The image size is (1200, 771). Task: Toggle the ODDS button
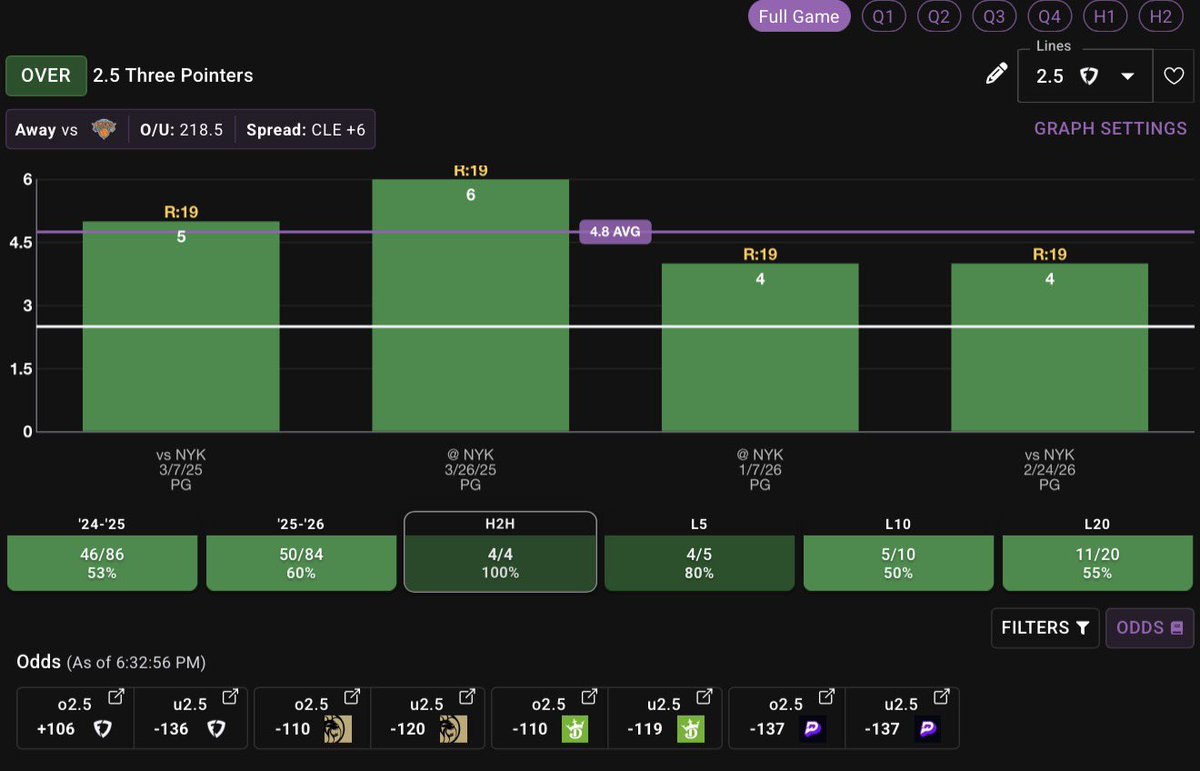click(1150, 628)
